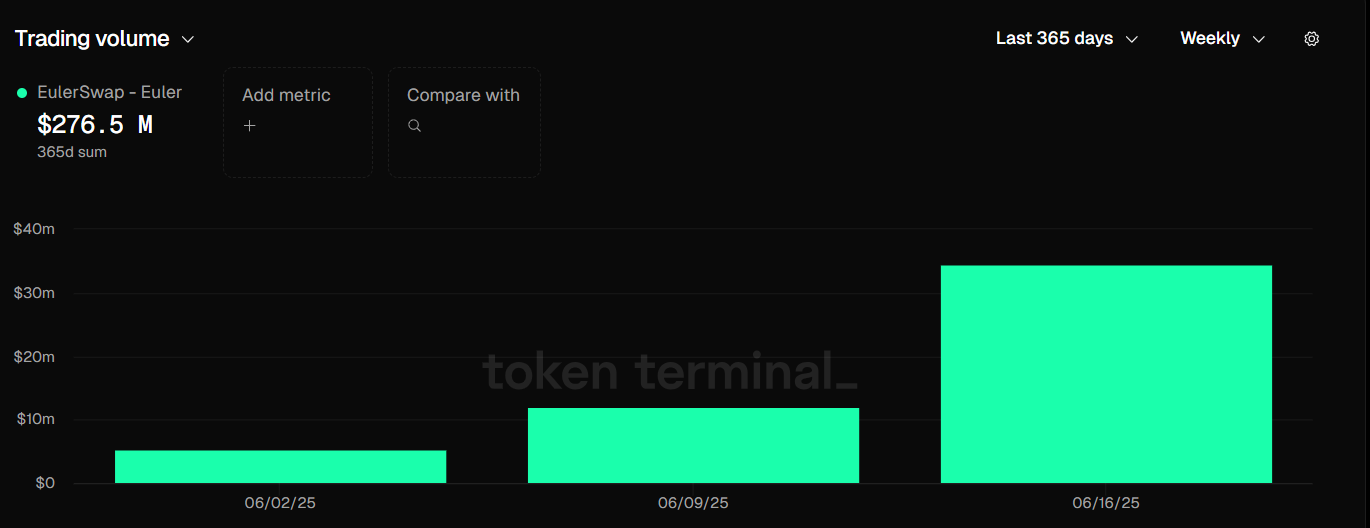Open the chart settings gear icon
The width and height of the screenshot is (1370, 528).
[x=1312, y=39]
